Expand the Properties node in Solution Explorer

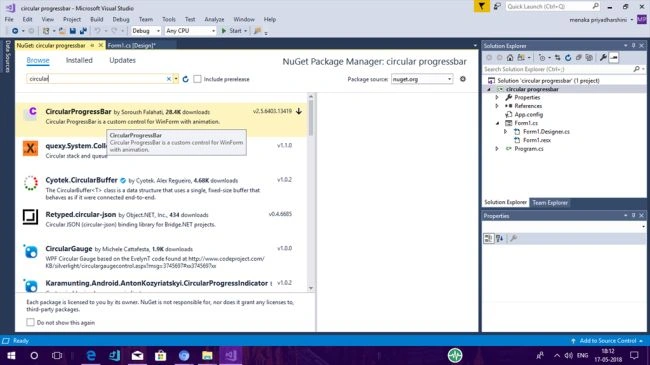[x=497, y=97]
